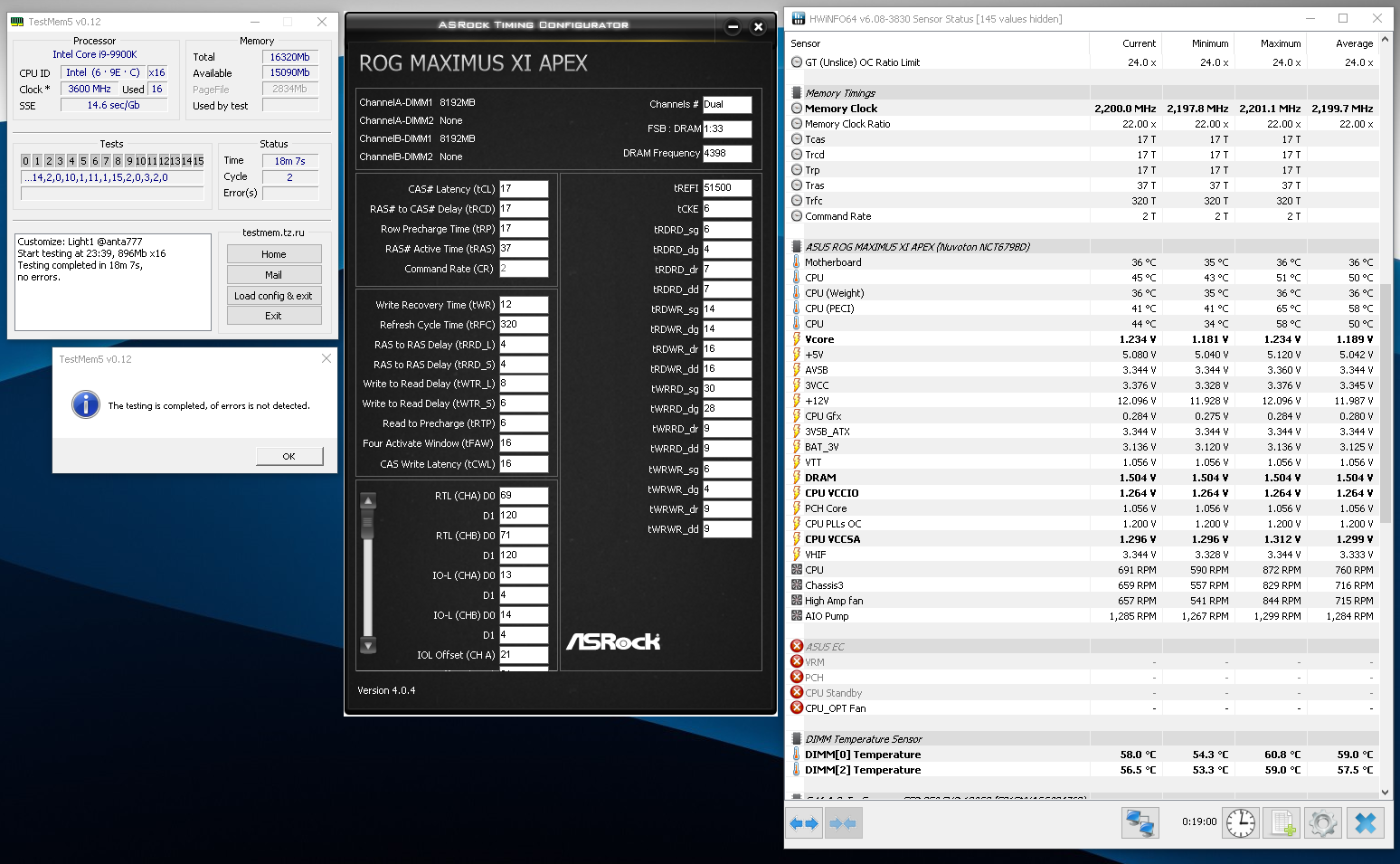1400x864 pixels.
Task: Click the thermometer icon beside Motherboard
Action: pyautogui.click(x=797, y=262)
